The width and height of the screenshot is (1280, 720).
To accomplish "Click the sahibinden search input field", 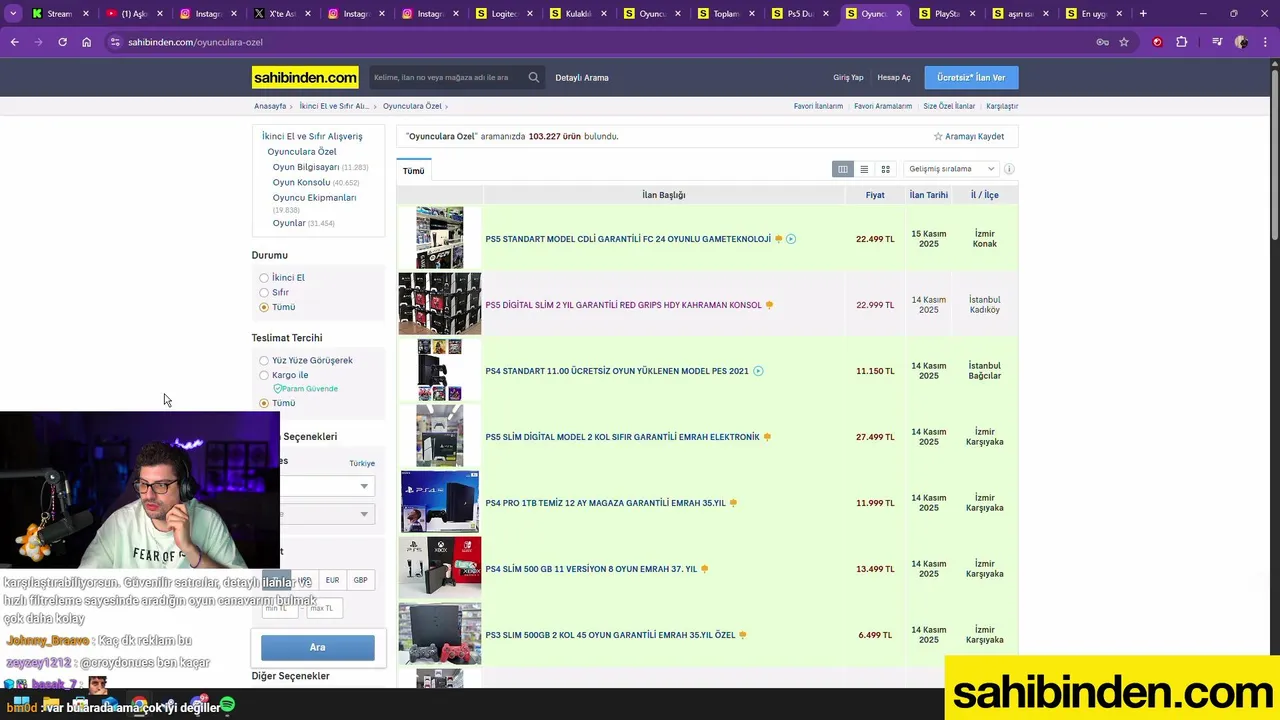I will pos(448,77).
